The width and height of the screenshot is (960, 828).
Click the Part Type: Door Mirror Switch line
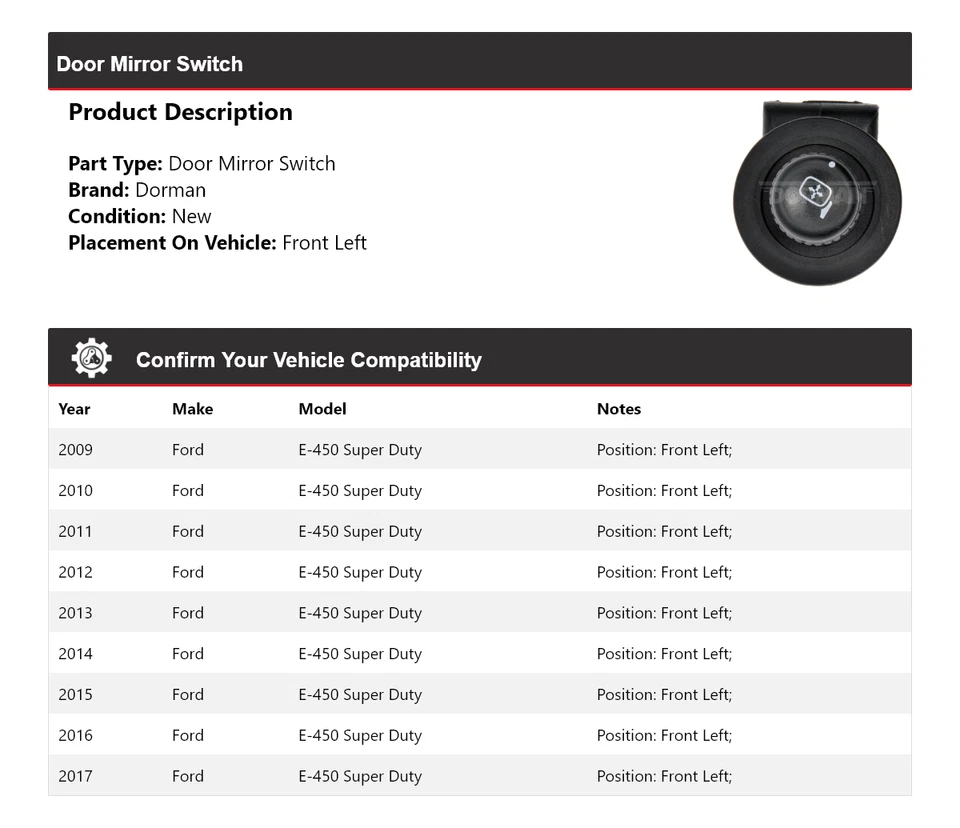tap(202, 164)
